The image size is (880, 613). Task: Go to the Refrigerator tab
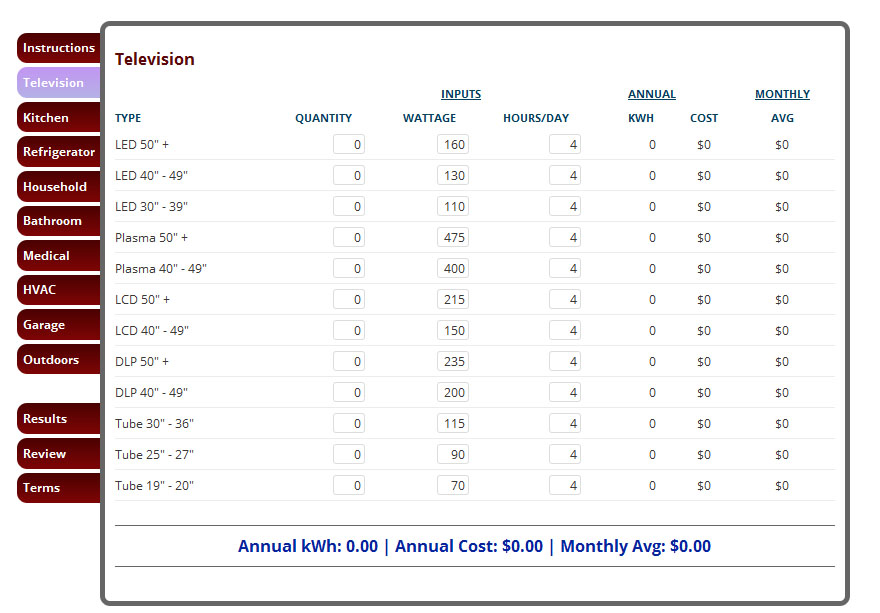coord(58,152)
